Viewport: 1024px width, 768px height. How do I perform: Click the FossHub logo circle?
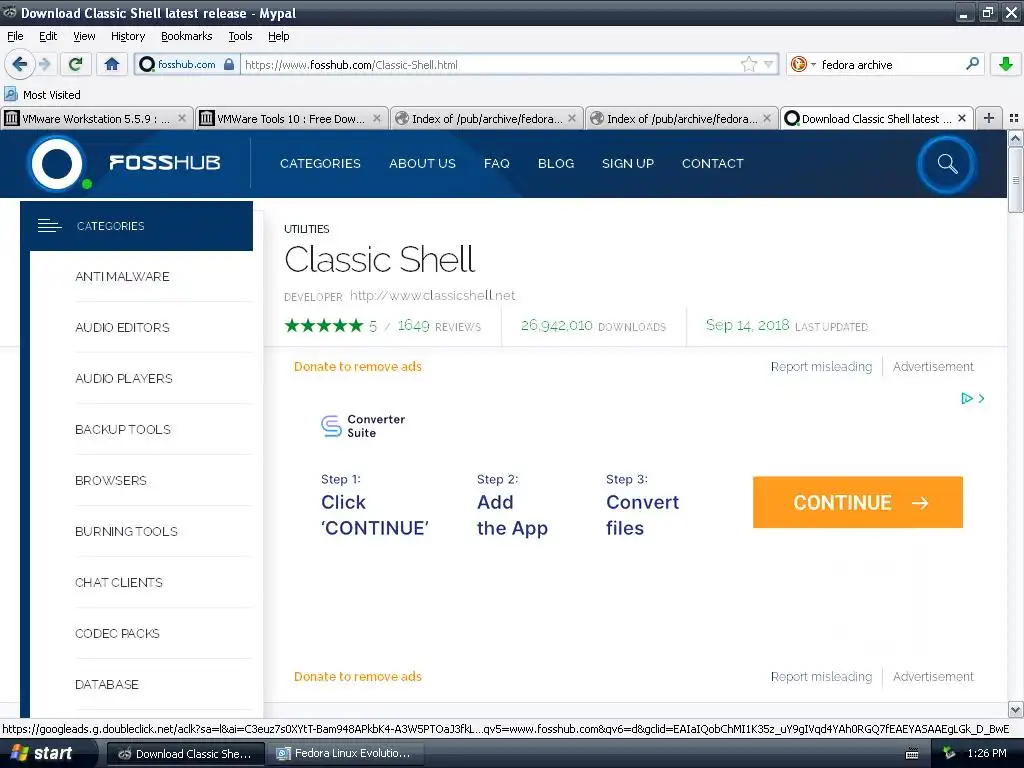[57, 164]
